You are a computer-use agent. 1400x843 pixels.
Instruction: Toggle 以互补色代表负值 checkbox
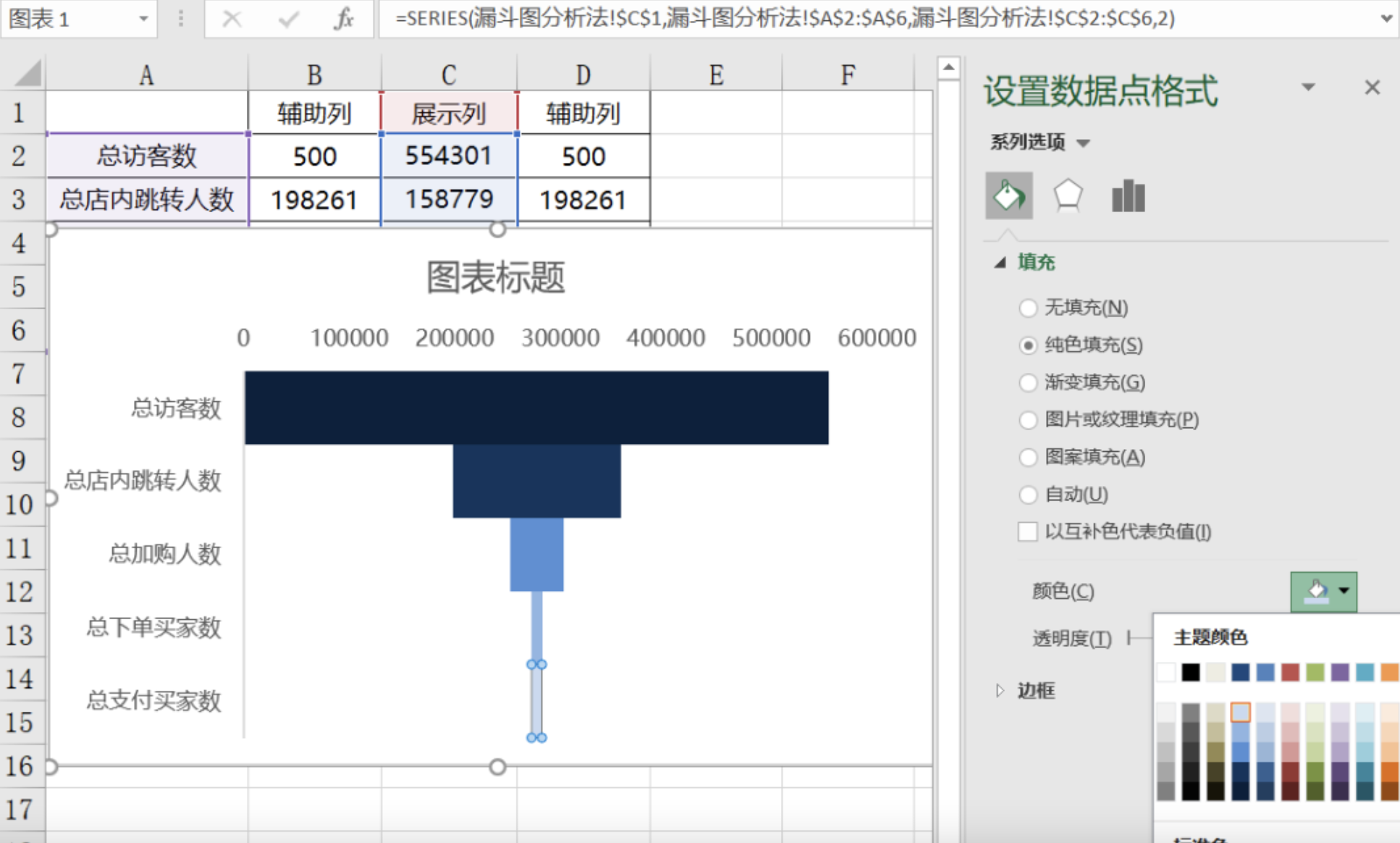(x=1027, y=532)
